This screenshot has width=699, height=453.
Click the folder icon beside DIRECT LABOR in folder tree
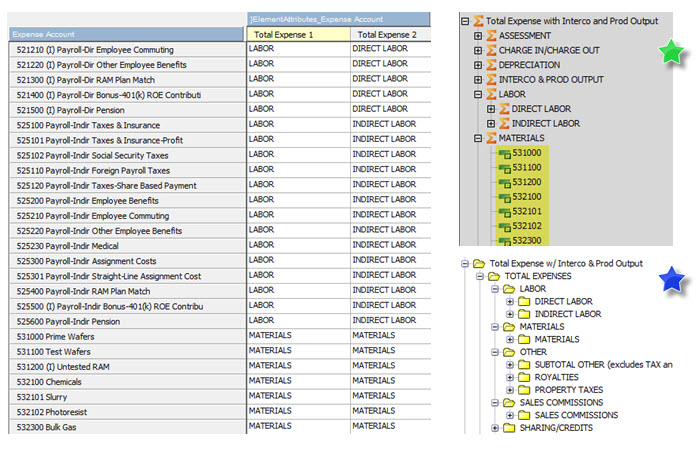(x=524, y=302)
